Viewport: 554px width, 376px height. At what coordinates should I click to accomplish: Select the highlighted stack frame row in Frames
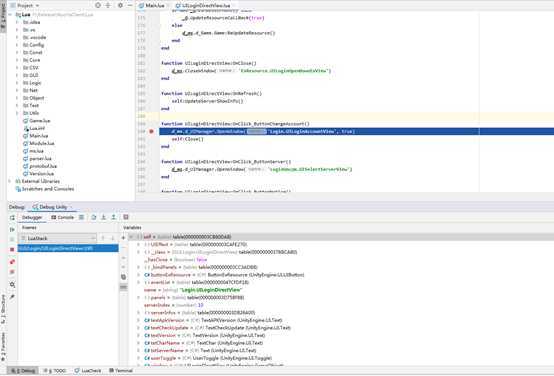(x=68, y=248)
